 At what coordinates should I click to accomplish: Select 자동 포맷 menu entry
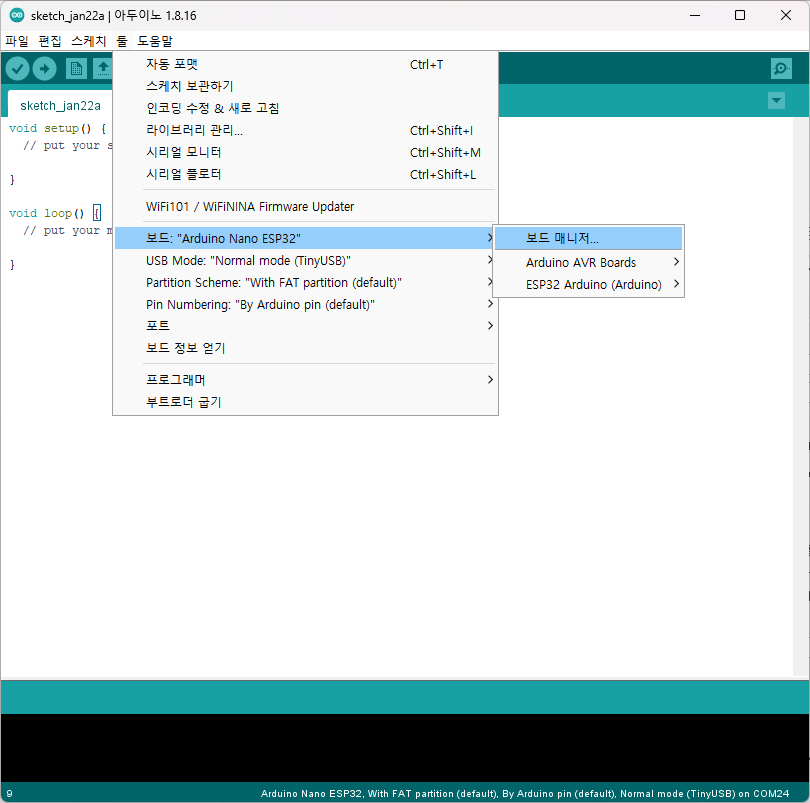click(x=305, y=64)
